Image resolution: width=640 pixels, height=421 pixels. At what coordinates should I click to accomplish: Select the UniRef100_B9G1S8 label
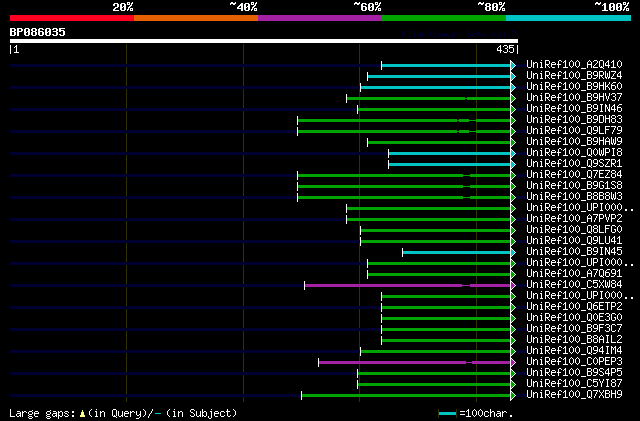(x=574, y=186)
